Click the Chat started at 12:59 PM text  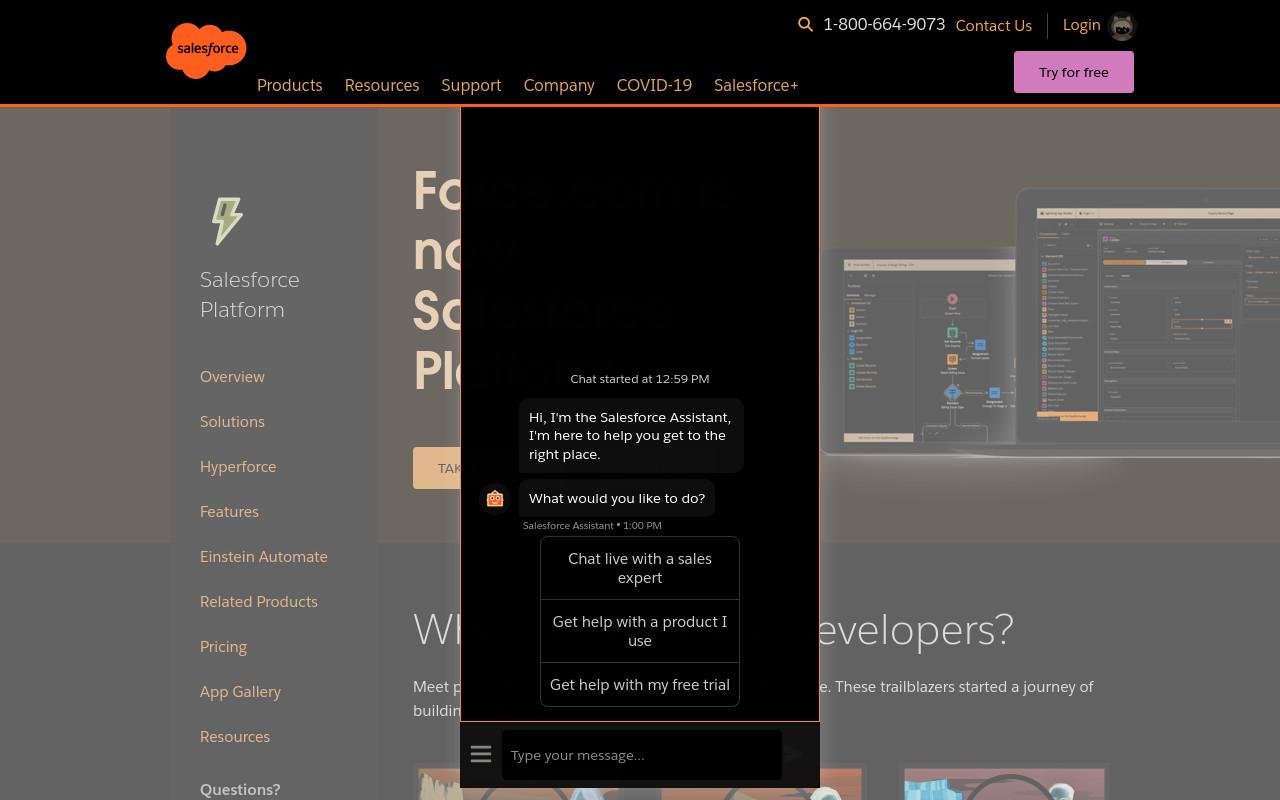640,379
